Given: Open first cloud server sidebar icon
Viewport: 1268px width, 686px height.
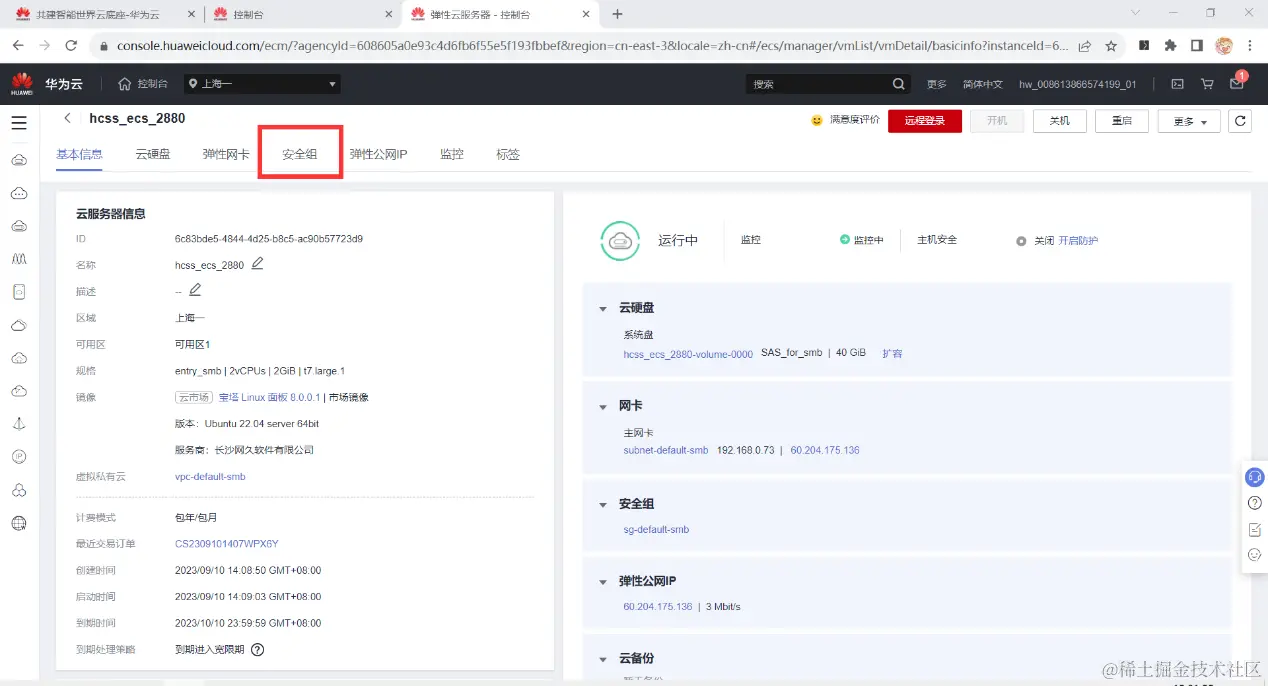Looking at the screenshot, I should [19, 160].
